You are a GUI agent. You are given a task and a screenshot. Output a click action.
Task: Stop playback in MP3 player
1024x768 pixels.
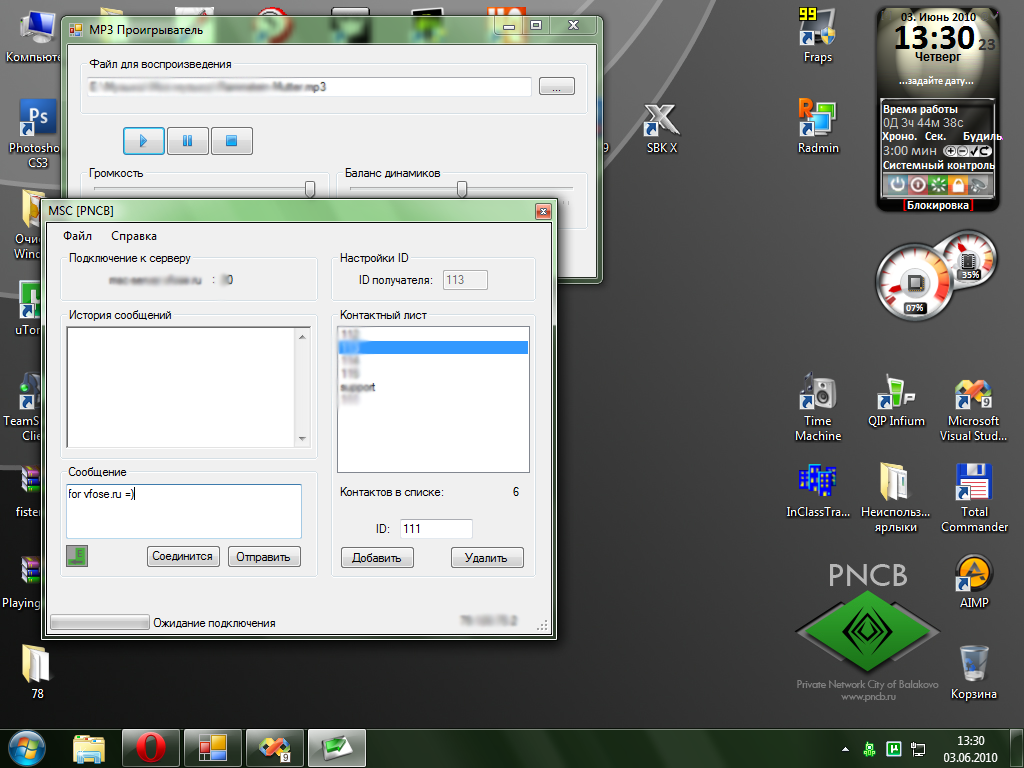point(231,141)
